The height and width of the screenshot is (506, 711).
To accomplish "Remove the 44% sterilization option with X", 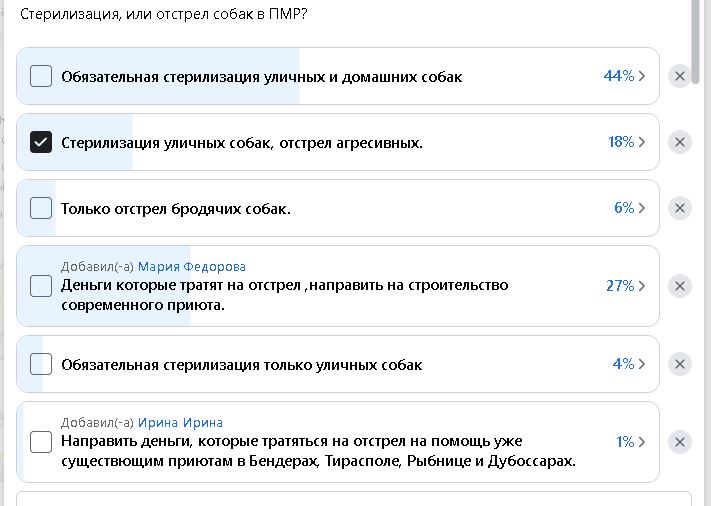I will point(680,76).
